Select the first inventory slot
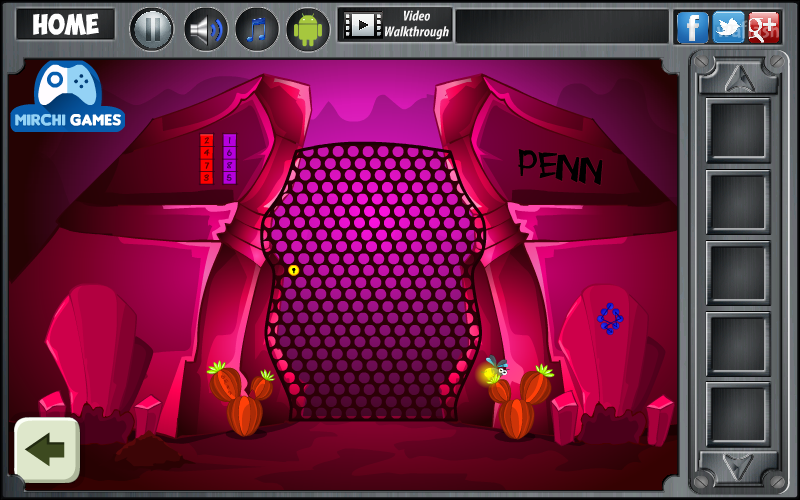Viewport: 800px width, 500px height. coord(738,131)
